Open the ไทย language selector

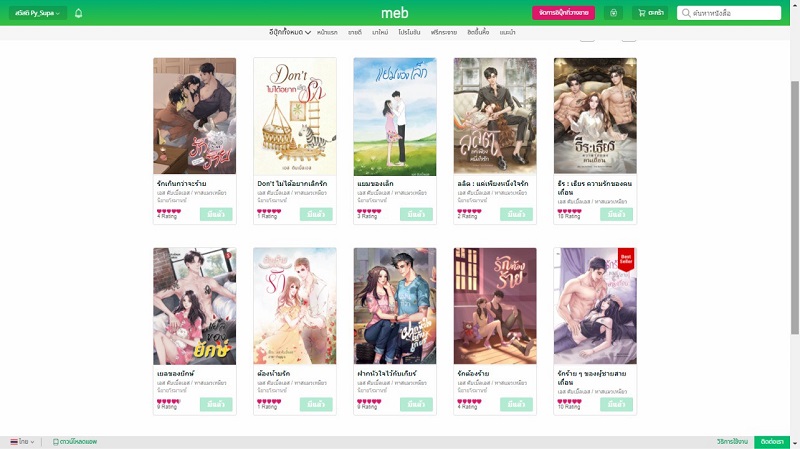22,441
